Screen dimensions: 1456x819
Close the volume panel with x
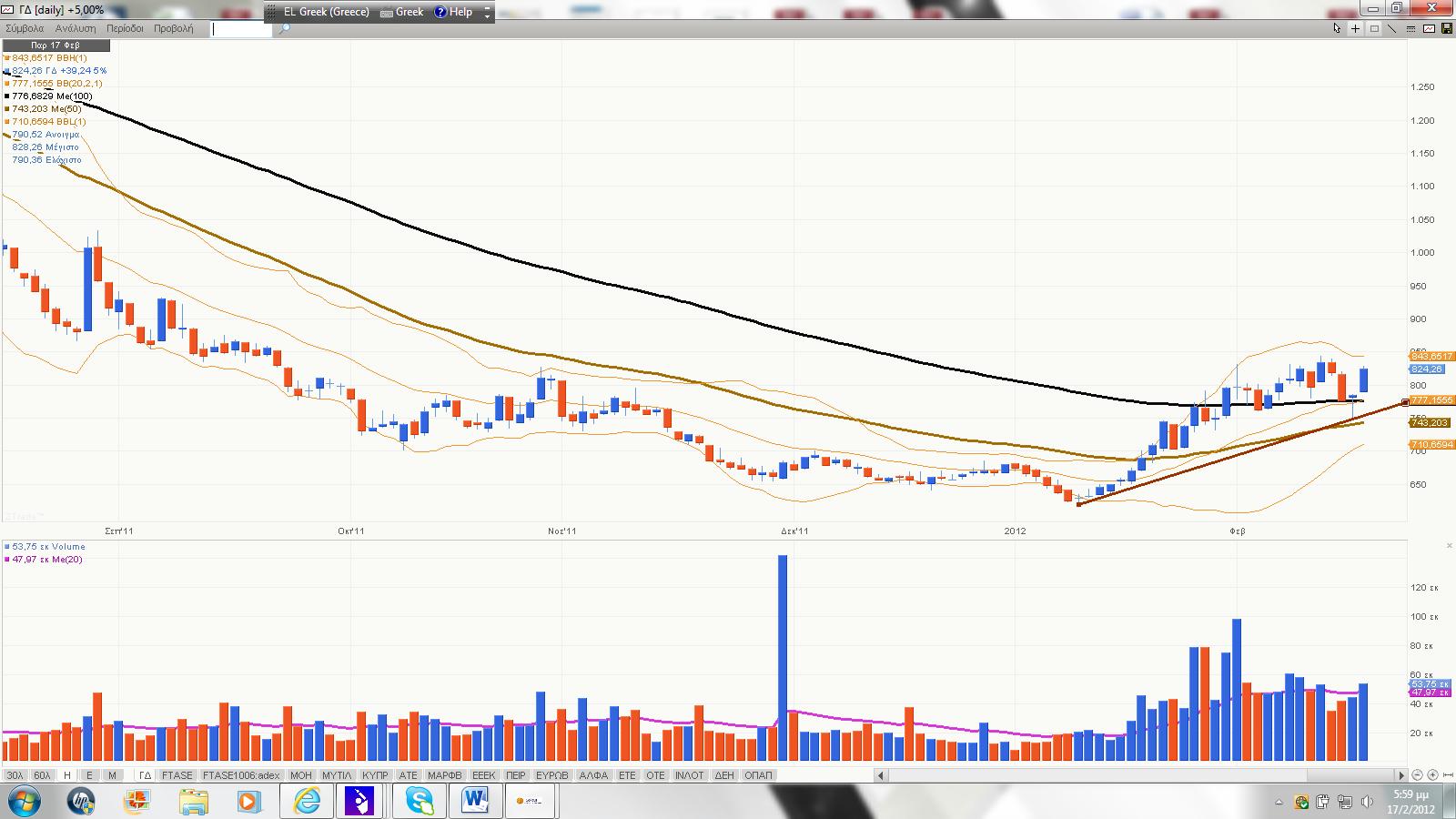click(1450, 545)
